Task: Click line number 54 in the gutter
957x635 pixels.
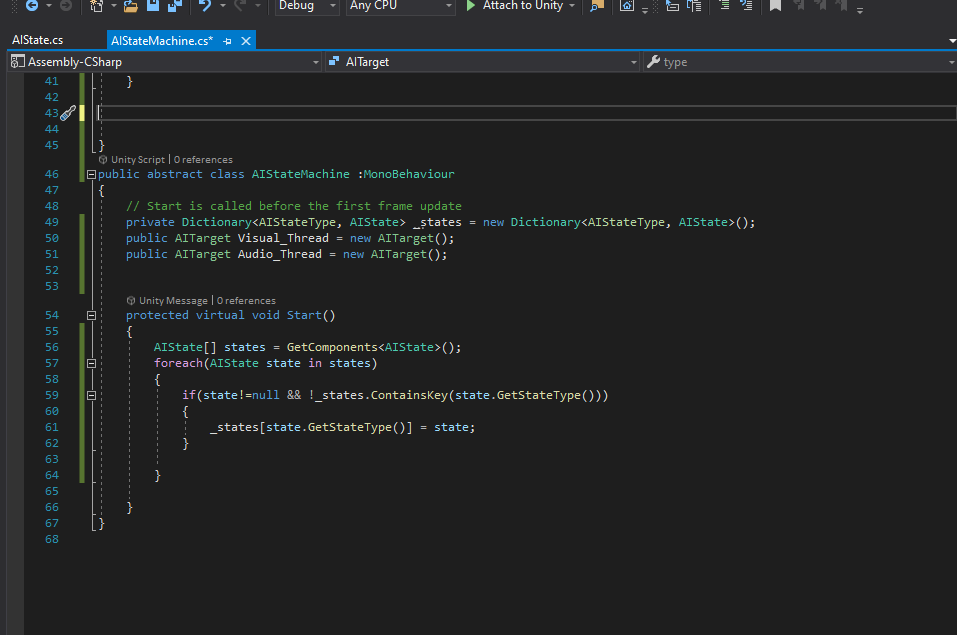Action: (52, 315)
